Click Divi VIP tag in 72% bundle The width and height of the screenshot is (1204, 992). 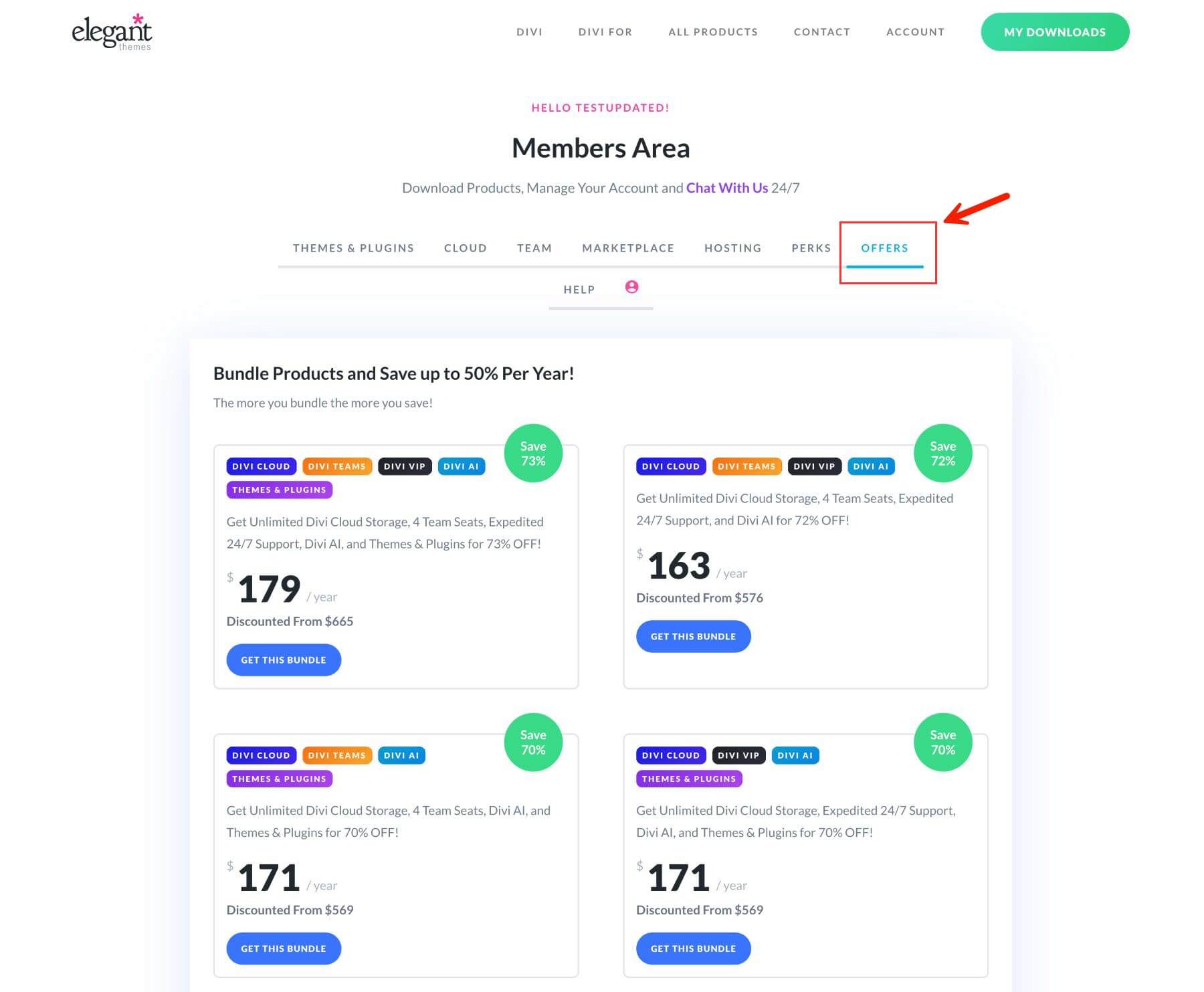[814, 466]
